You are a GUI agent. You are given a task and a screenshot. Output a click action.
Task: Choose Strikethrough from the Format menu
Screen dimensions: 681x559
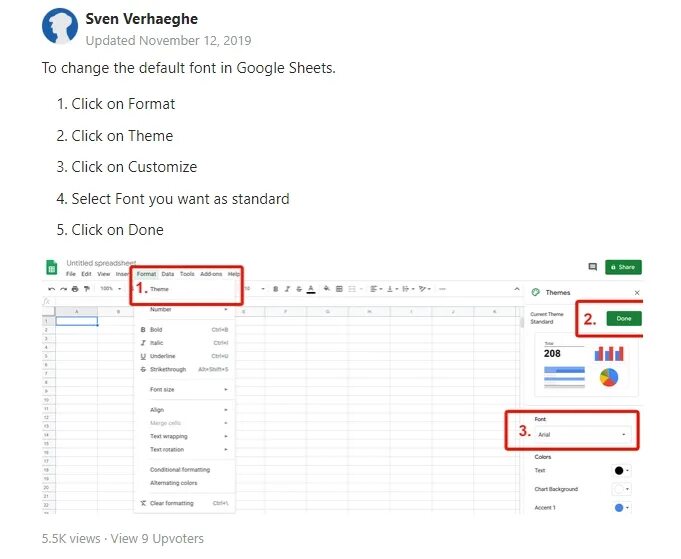pos(185,370)
